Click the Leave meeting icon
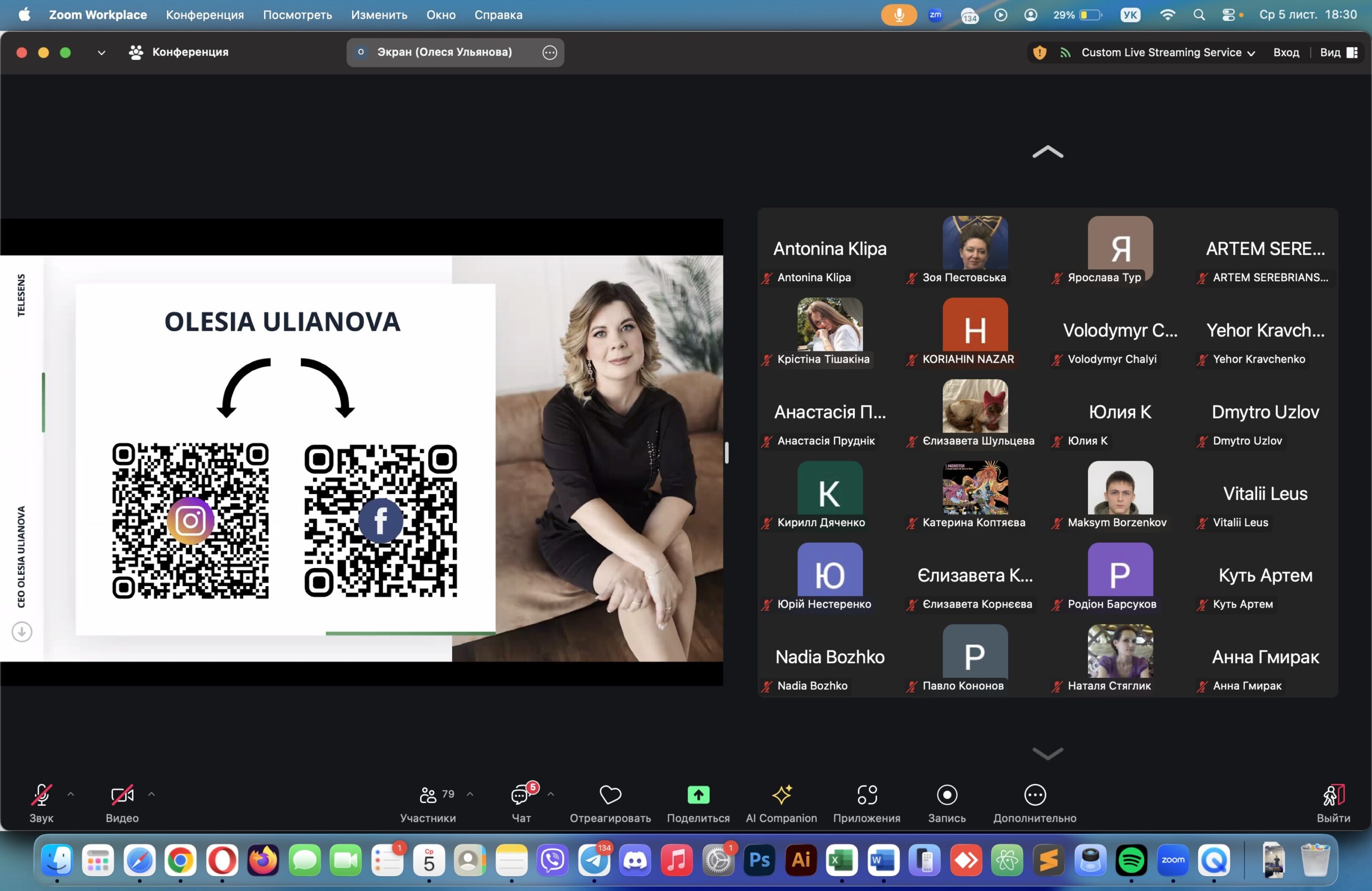 click(x=1333, y=795)
